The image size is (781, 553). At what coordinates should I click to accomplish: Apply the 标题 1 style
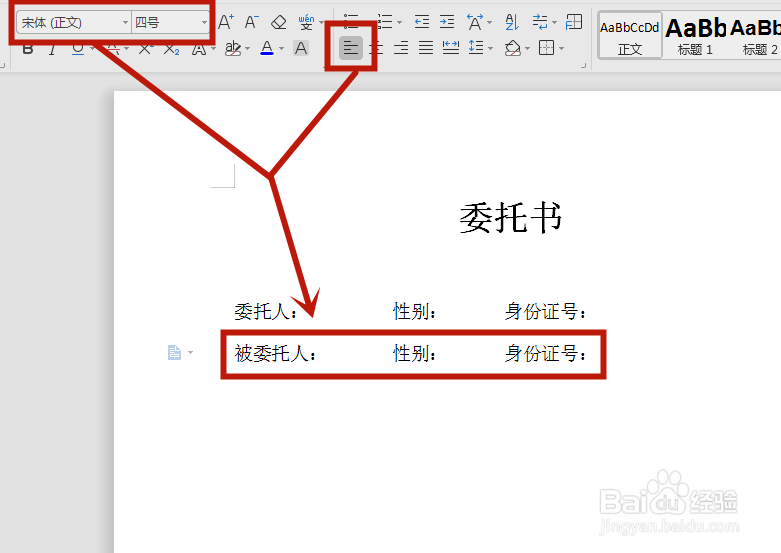695,35
